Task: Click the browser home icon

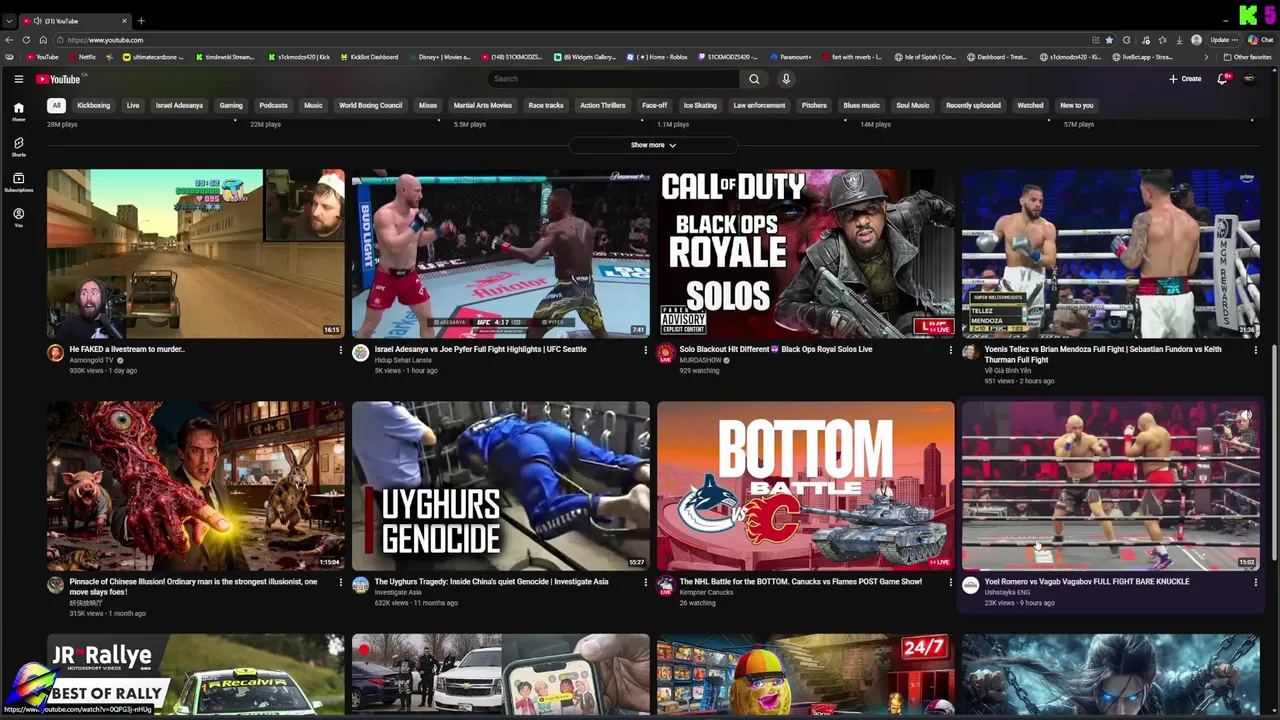Action: (42, 40)
